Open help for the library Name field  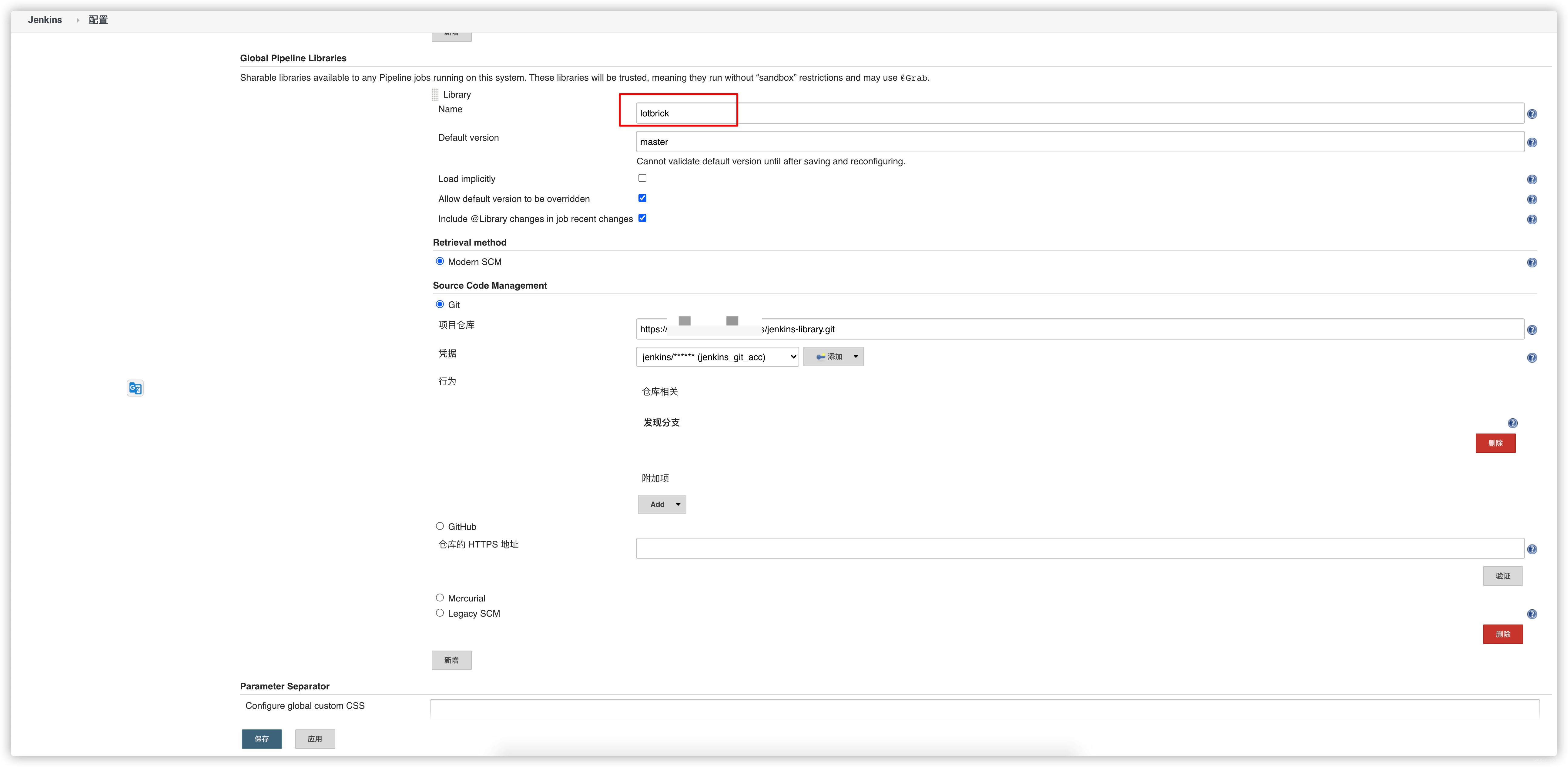[1532, 114]
